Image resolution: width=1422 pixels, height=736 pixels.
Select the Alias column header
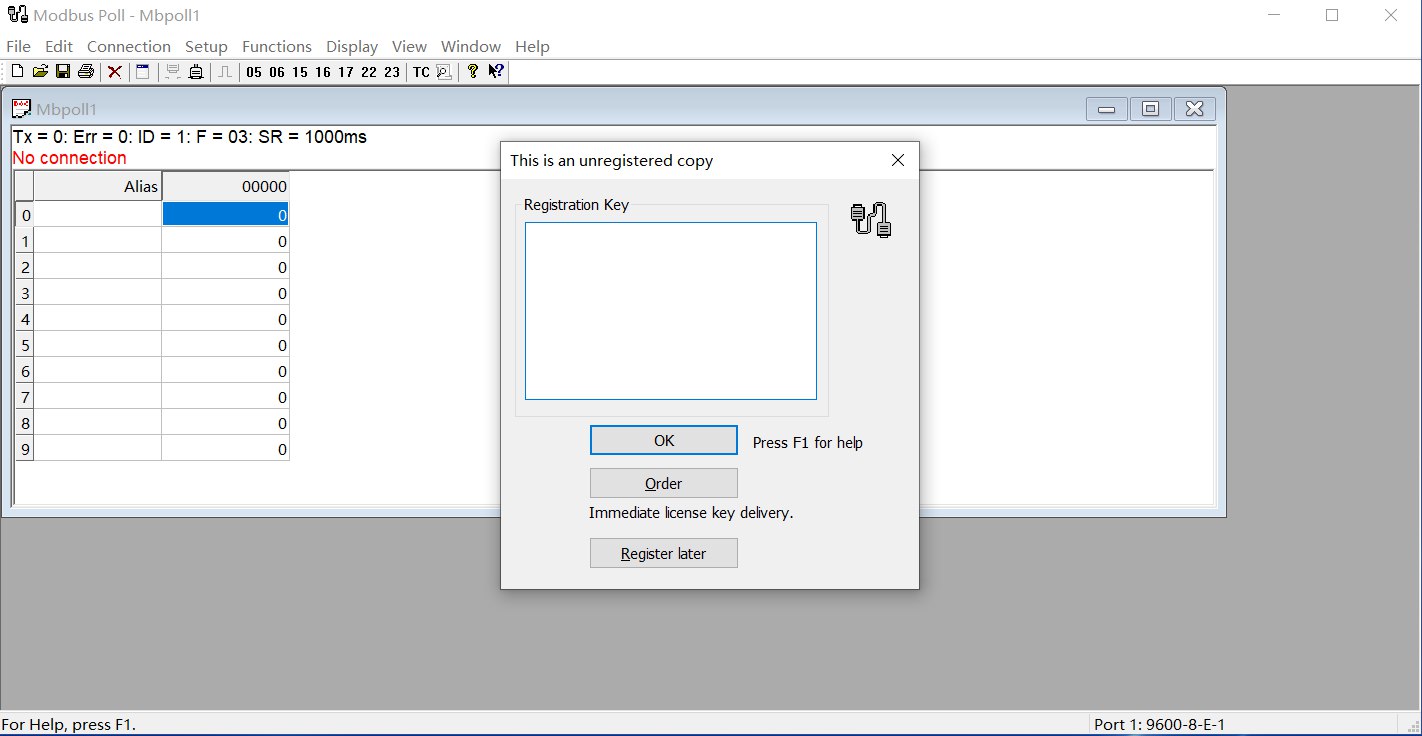click(x=98, y=186)
